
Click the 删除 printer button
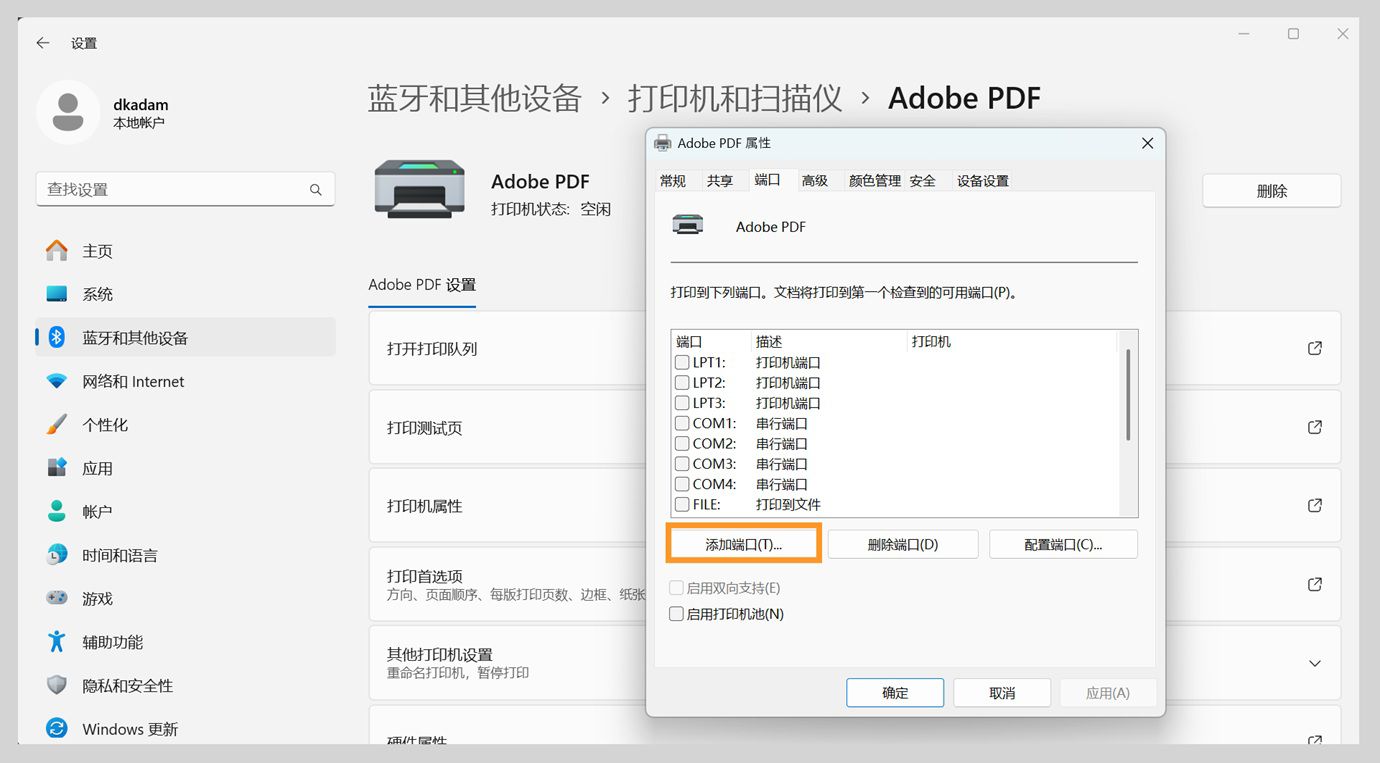pos(1270,189)
